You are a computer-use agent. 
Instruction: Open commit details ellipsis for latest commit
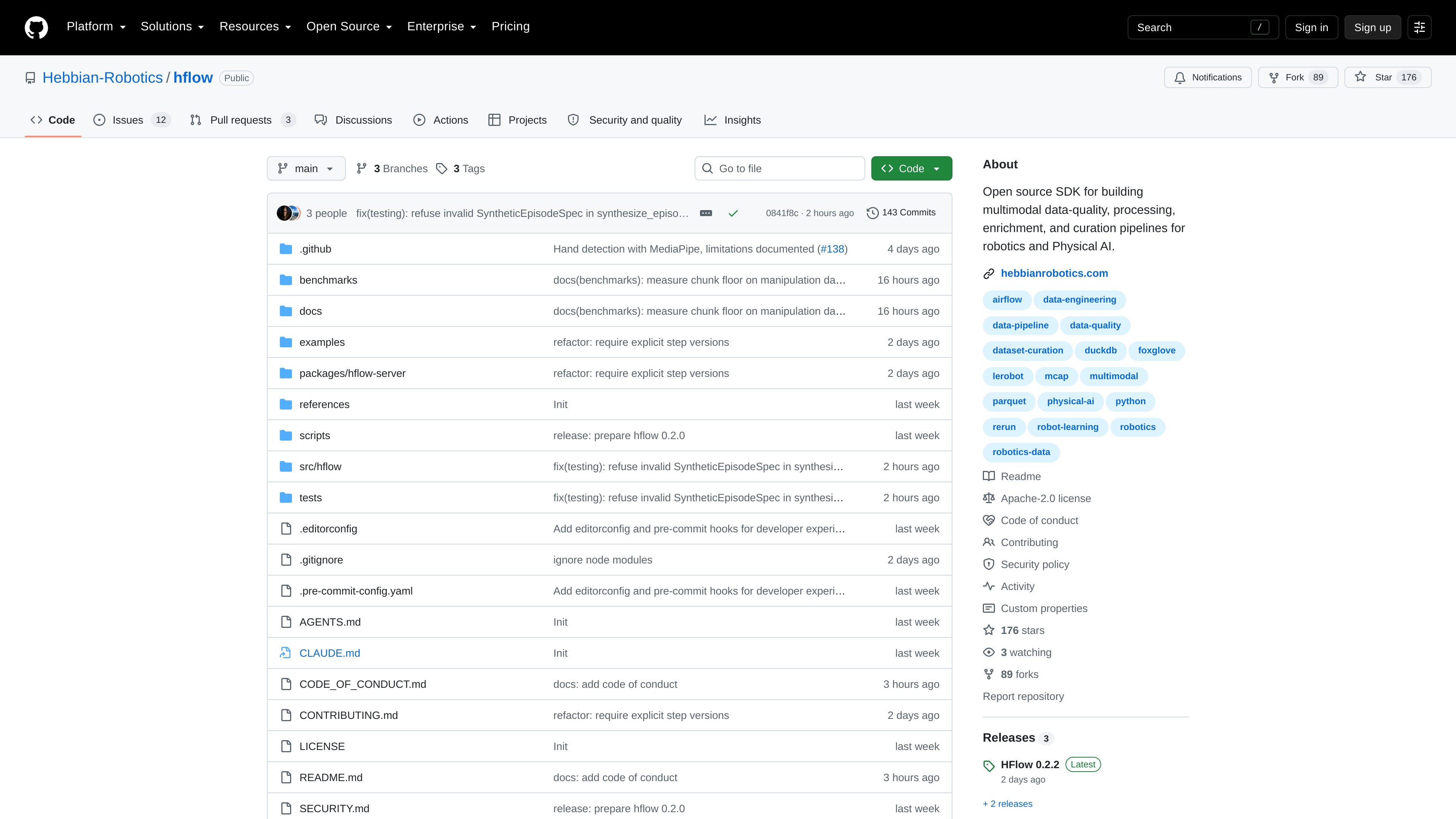coord(705,213)
